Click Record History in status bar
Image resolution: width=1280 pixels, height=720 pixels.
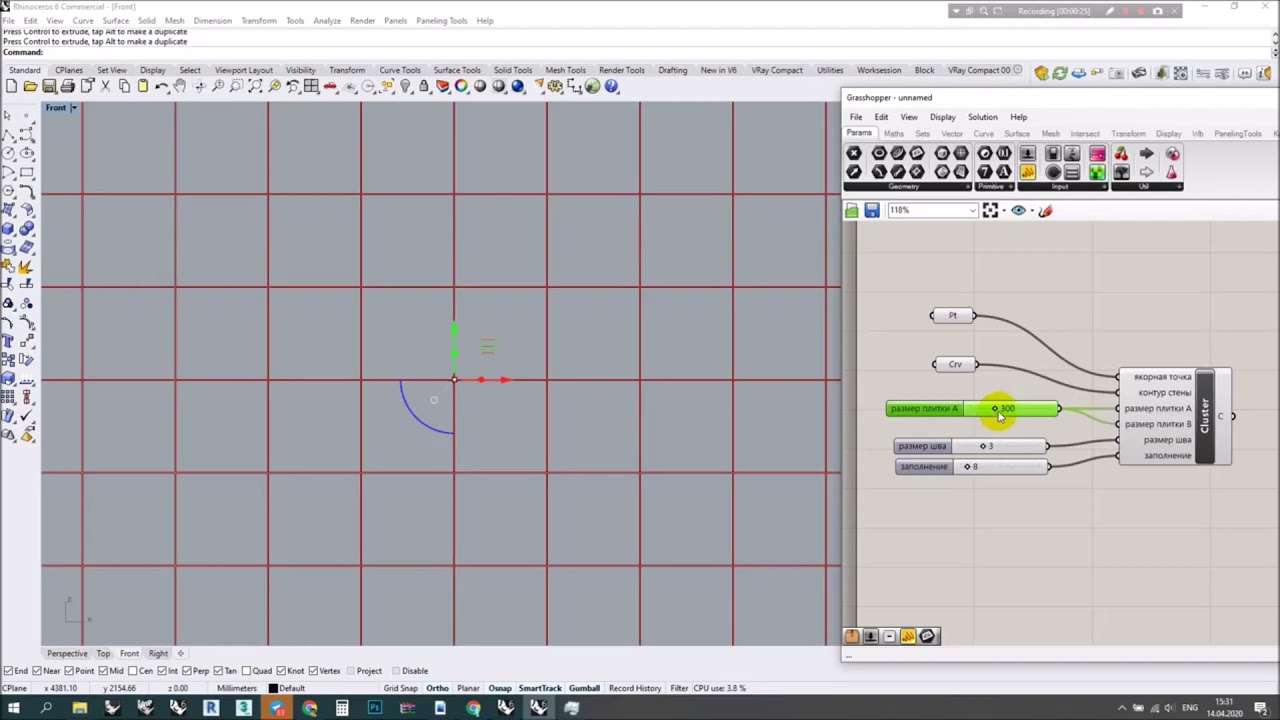pos(634,688)
